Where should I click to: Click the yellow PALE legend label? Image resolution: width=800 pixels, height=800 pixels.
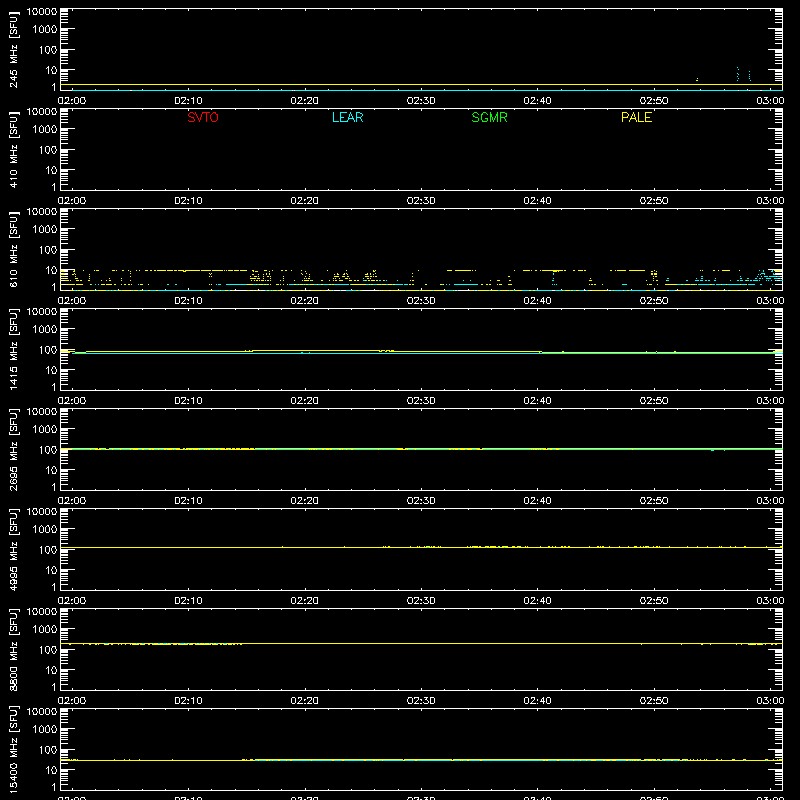click(x=636, y=117)
